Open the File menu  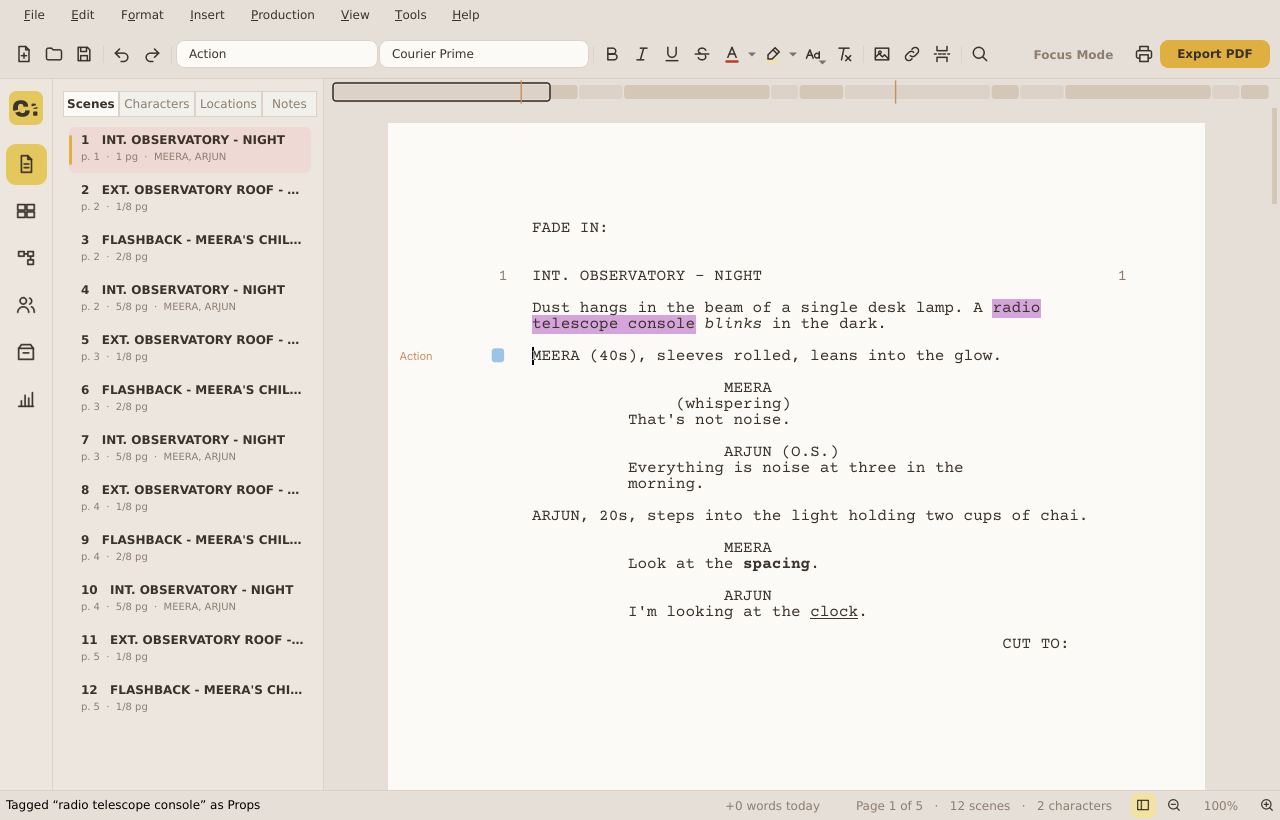[34, 15]
